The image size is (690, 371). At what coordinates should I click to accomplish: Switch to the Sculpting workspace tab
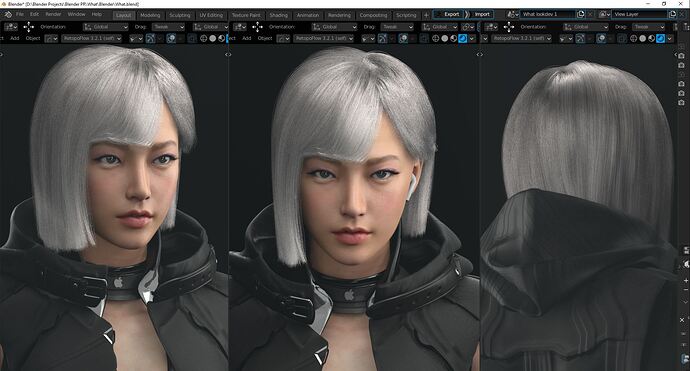pyautogui.click(x=180, y=15)
